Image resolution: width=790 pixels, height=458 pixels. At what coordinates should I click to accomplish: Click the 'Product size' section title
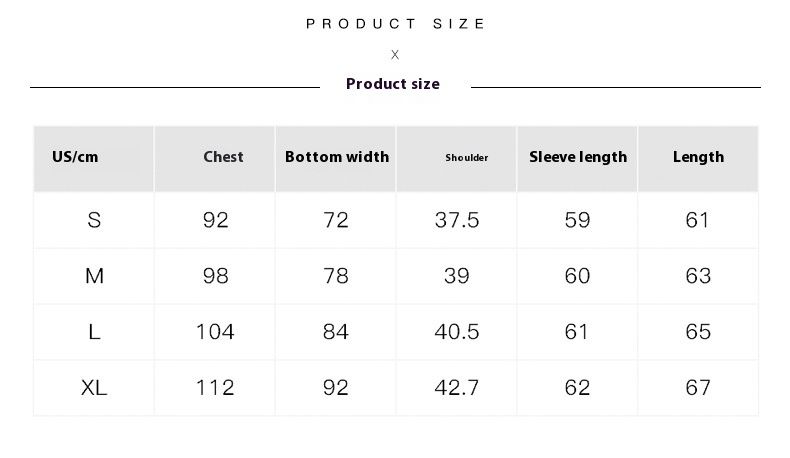pos(393,84)
